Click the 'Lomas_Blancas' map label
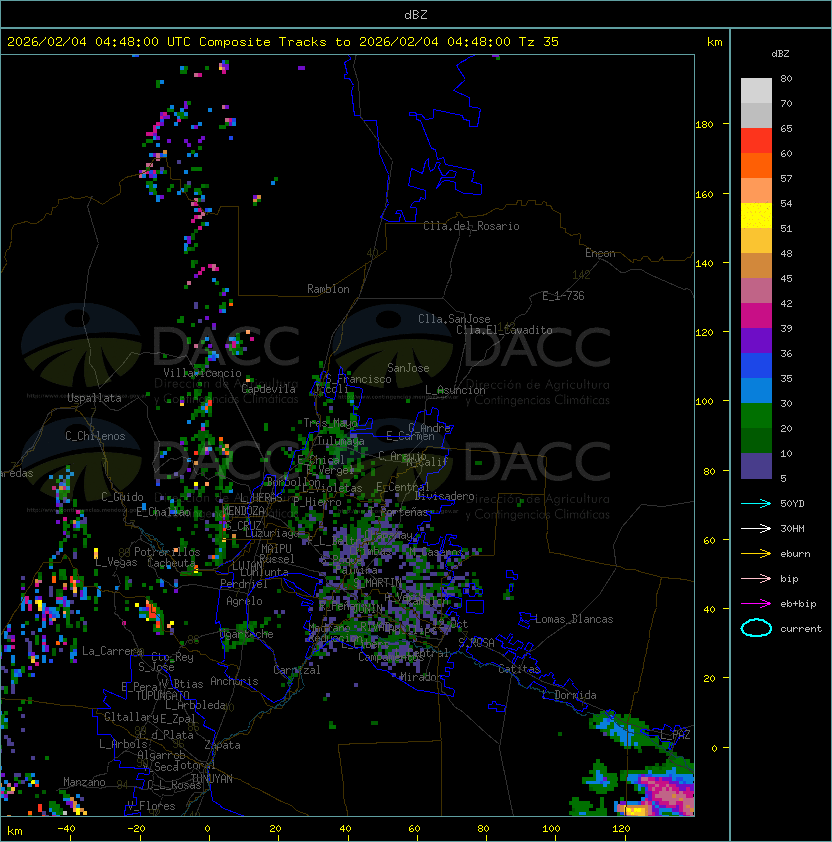832x842 pixels. (574, 619)
